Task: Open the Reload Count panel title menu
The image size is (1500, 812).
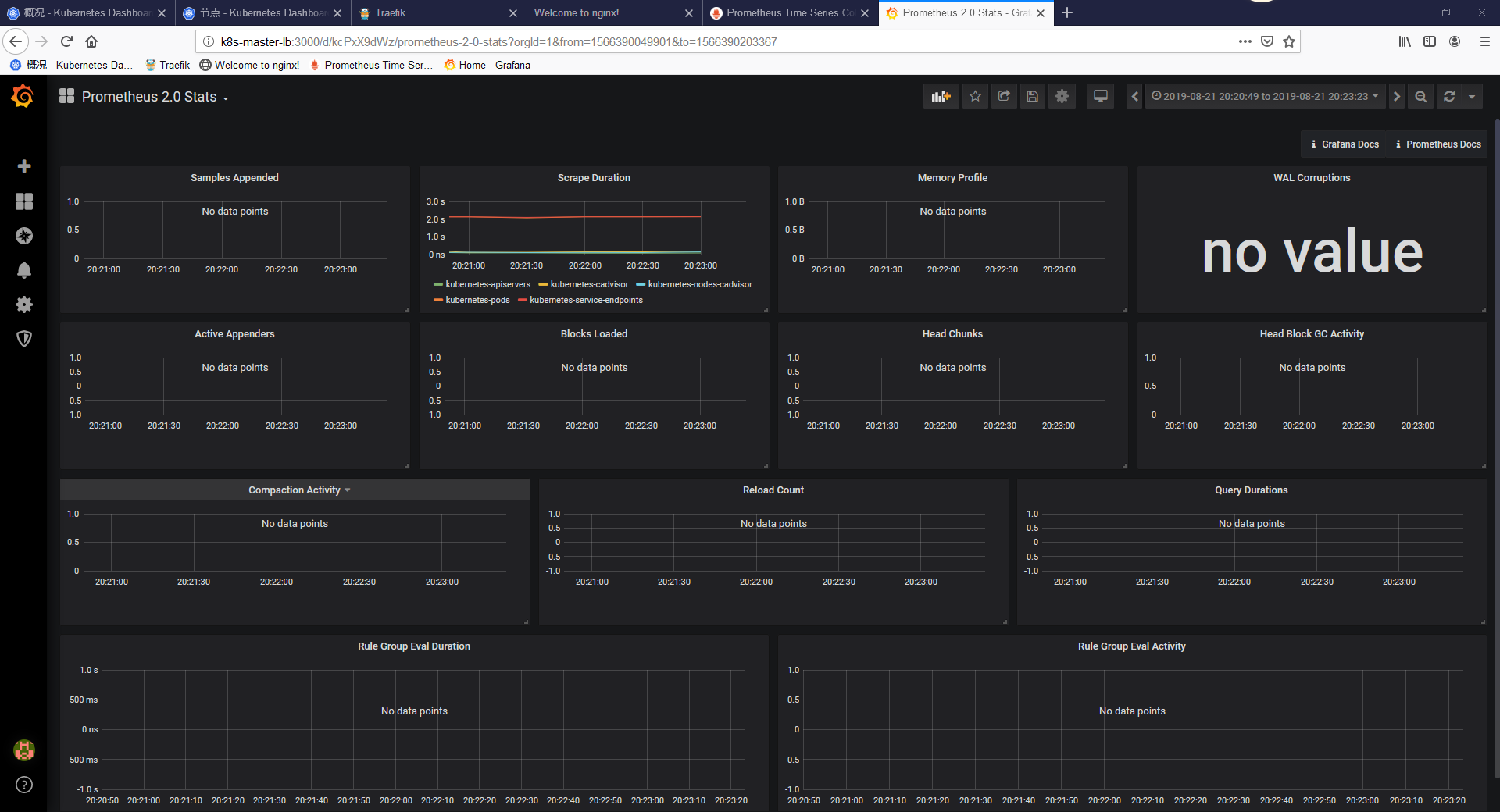Action: coord(773,490)
